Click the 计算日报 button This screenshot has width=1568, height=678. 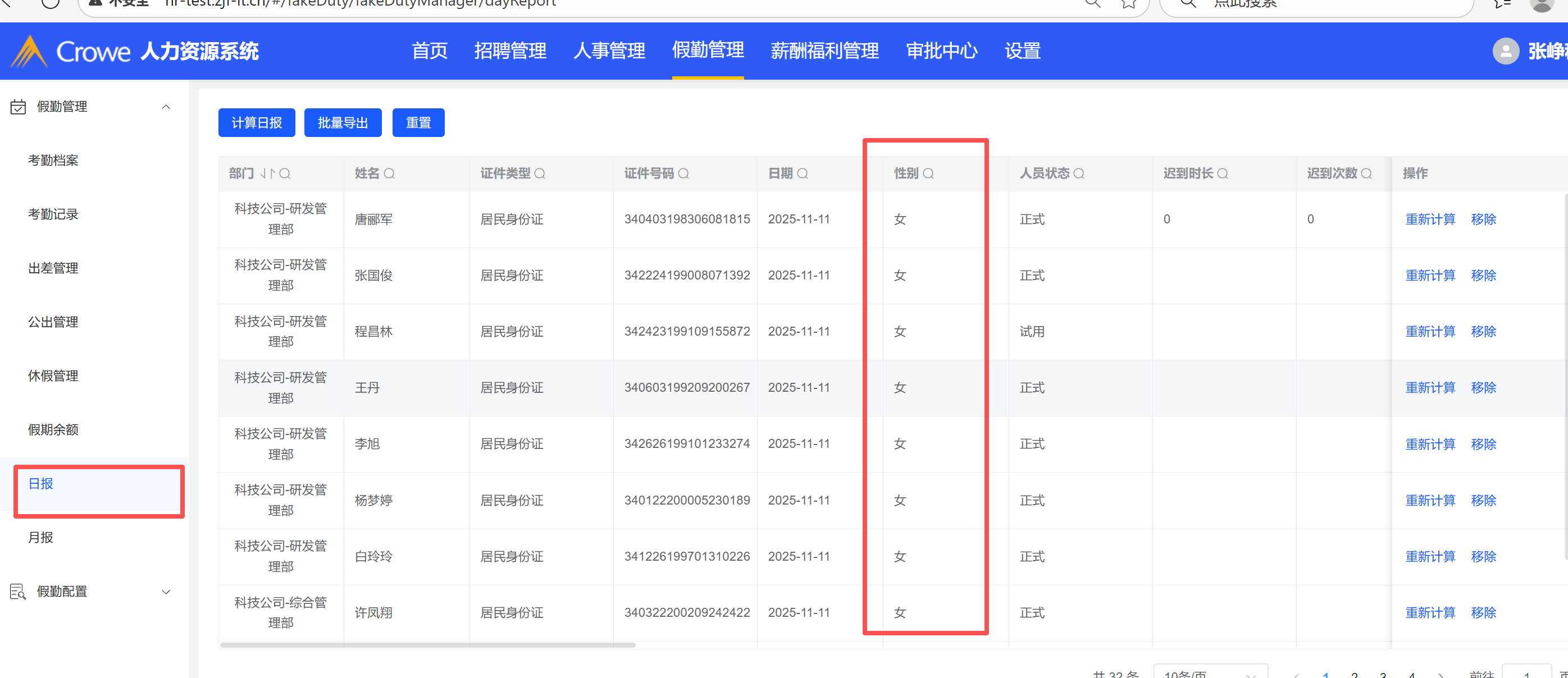tap(256, 123)
